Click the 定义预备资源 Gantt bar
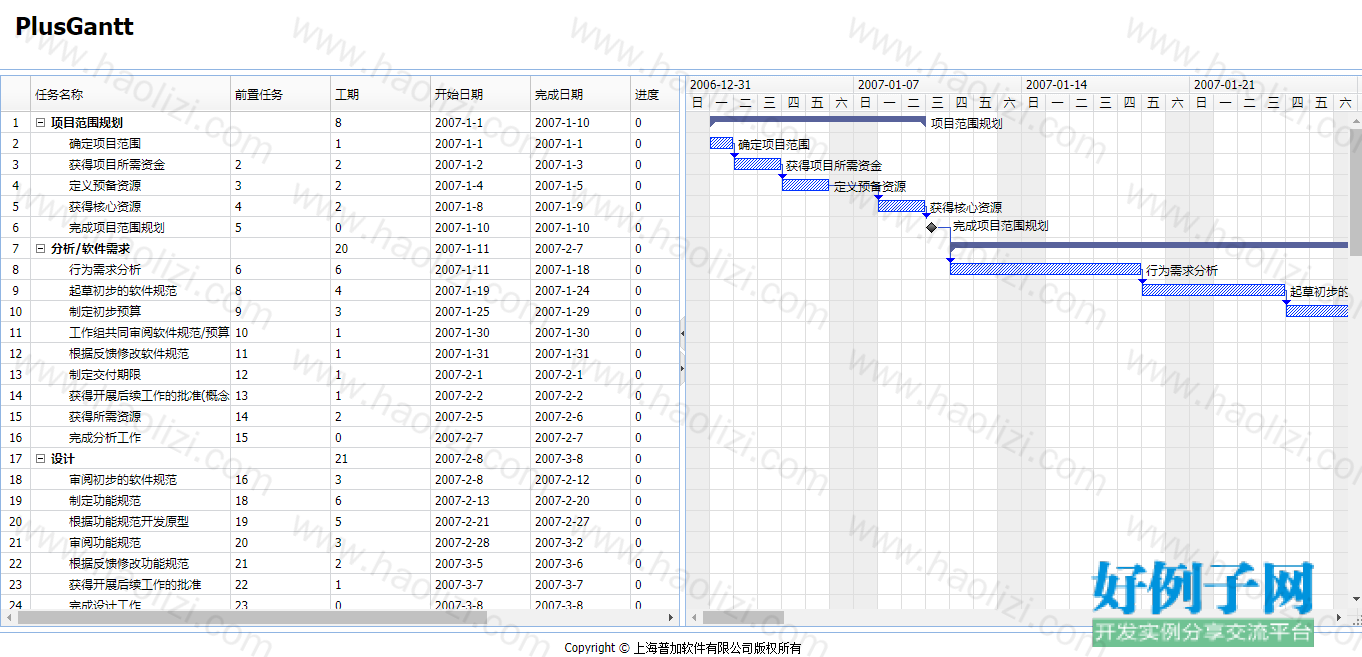 (x=806, y=185)
